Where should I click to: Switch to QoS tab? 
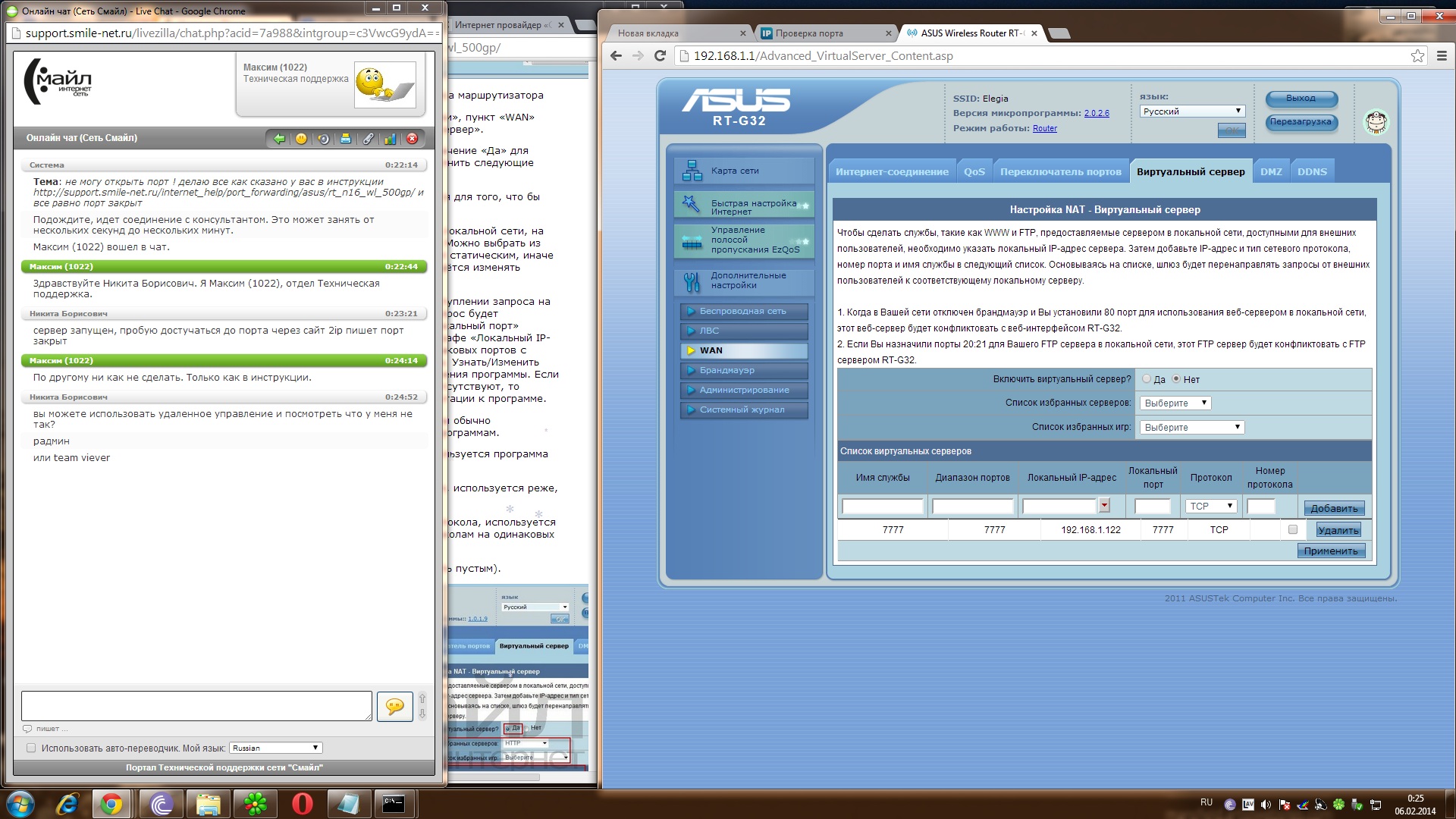point(974,172)
